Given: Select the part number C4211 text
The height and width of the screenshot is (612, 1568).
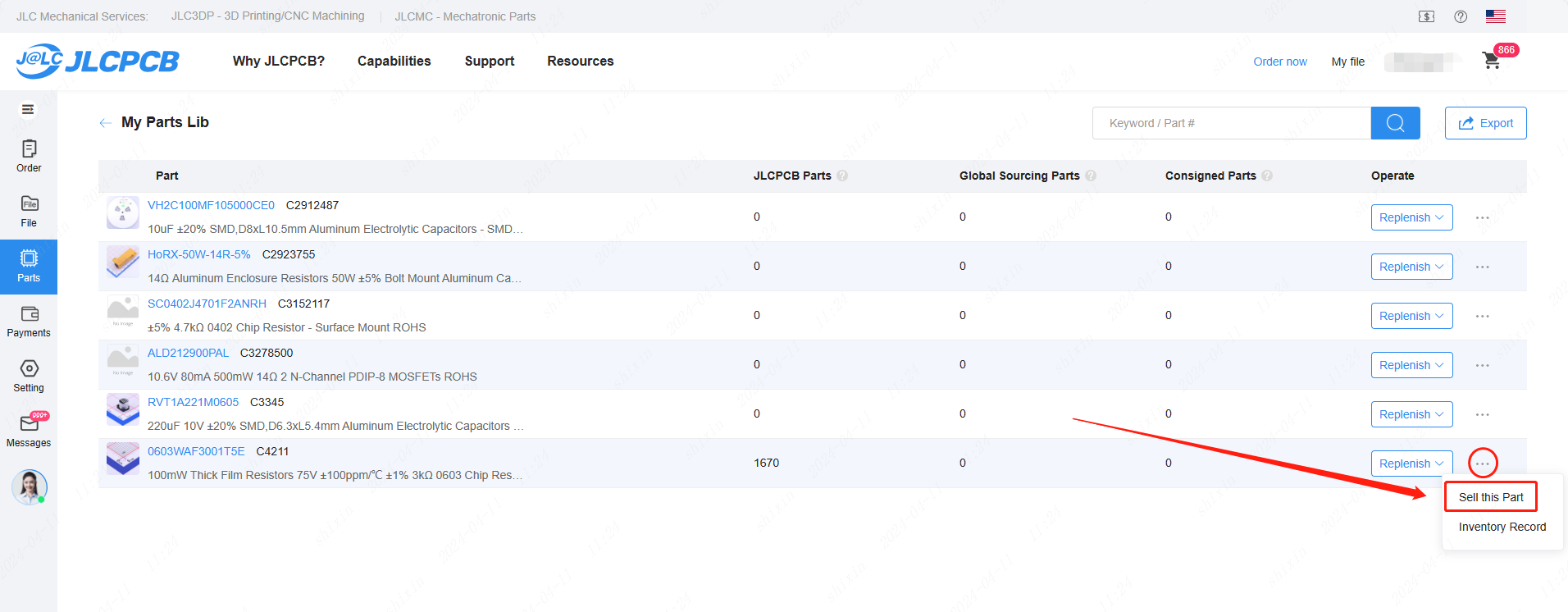Looking at the screenshot, I should click(x=272, y=451).
